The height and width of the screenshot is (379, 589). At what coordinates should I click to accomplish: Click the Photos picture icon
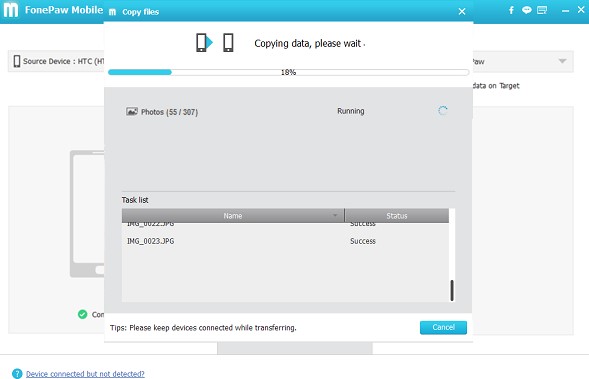click(x=132, y=112)
